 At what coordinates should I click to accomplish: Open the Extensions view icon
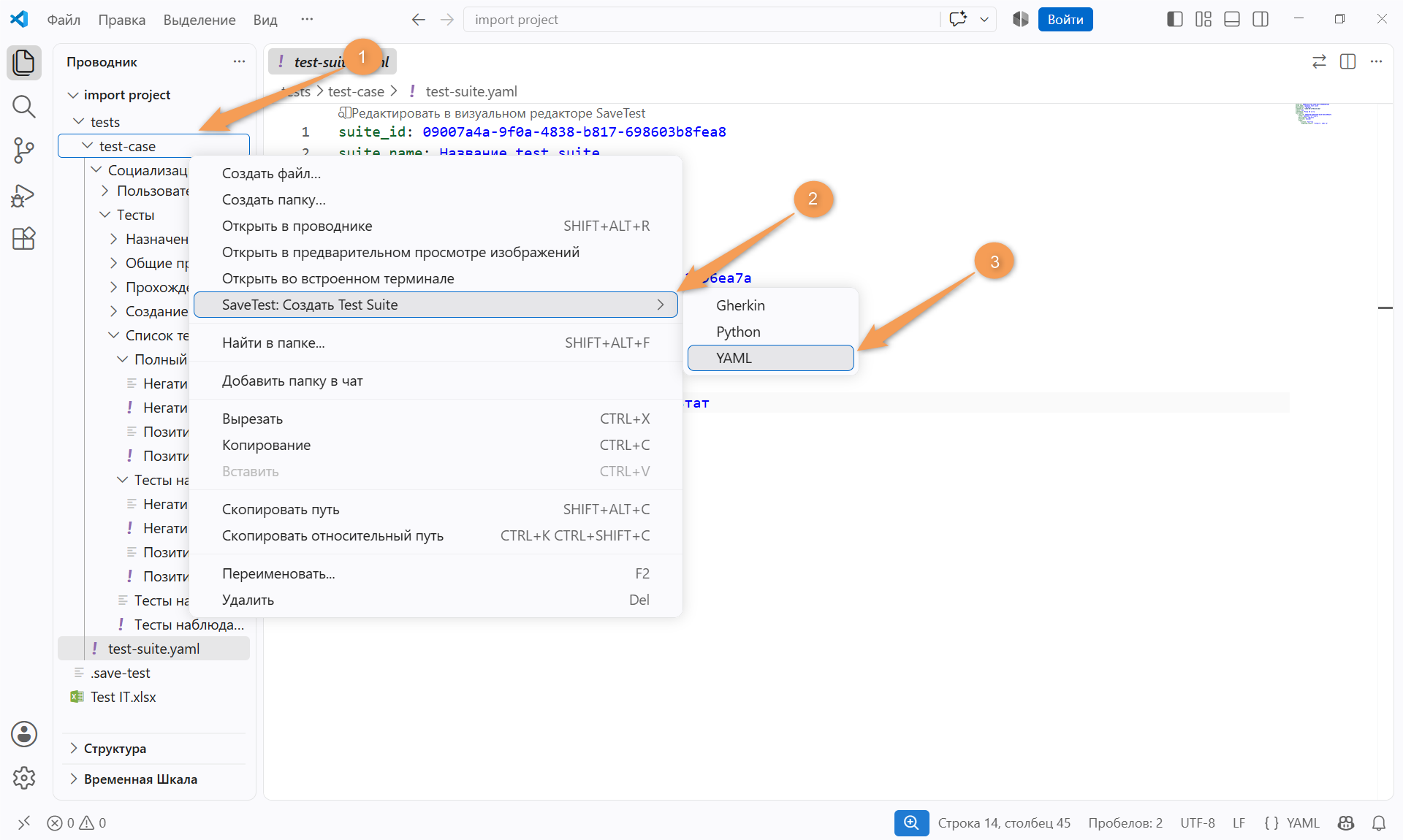[24, 239]
